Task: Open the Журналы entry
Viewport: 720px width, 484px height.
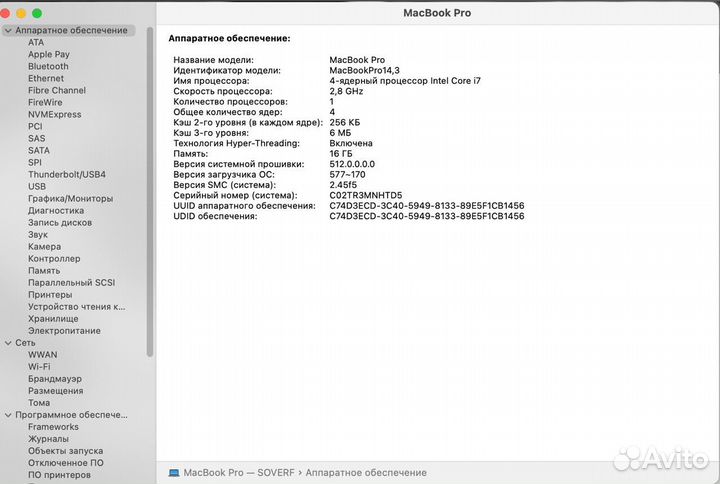Action: [x=49, y=439]
